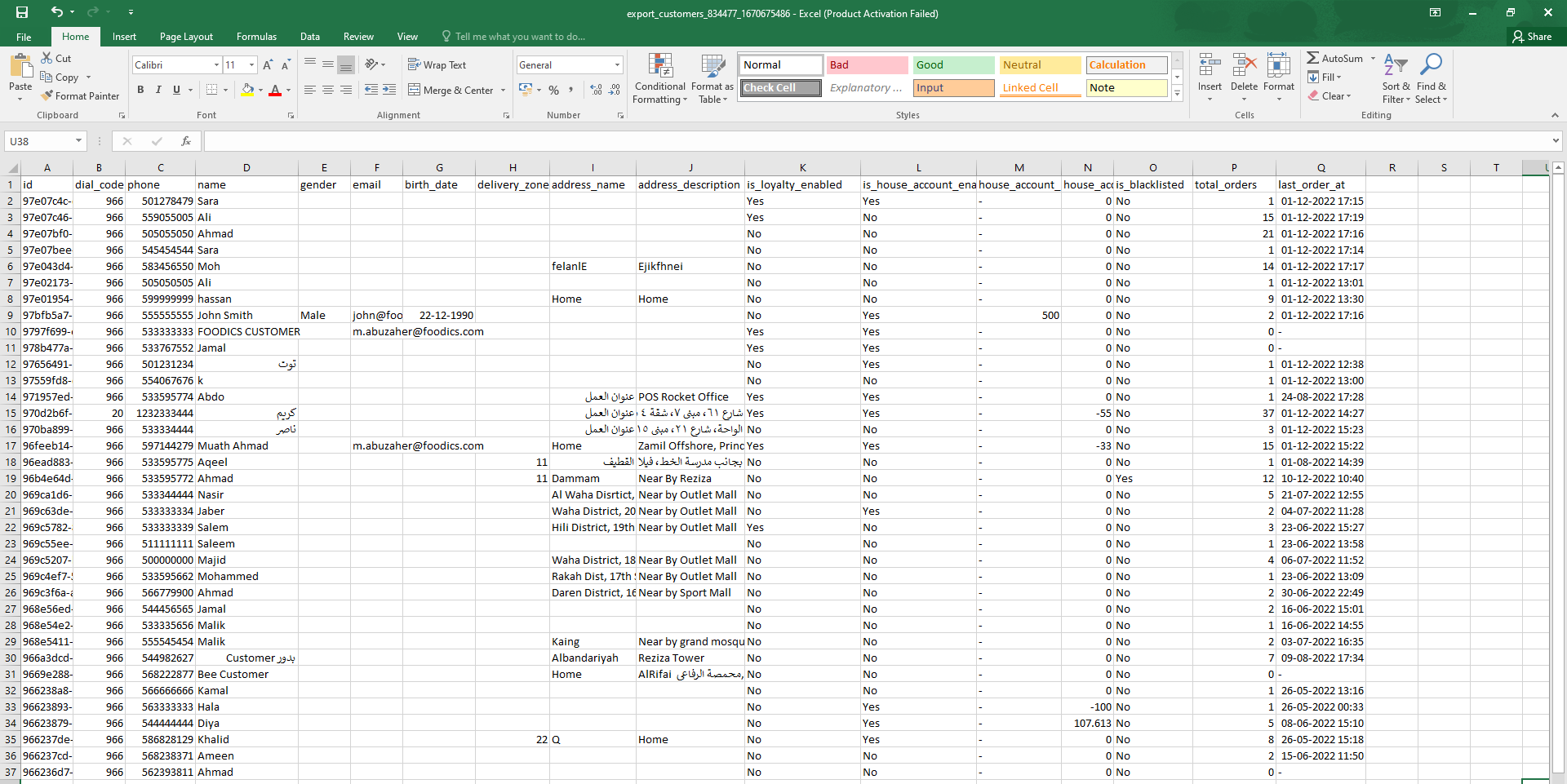Open the AutoSum dropdown arrow
Image resolution: width=1567 pixels, height=784 pixels.
pos(1373,59)
